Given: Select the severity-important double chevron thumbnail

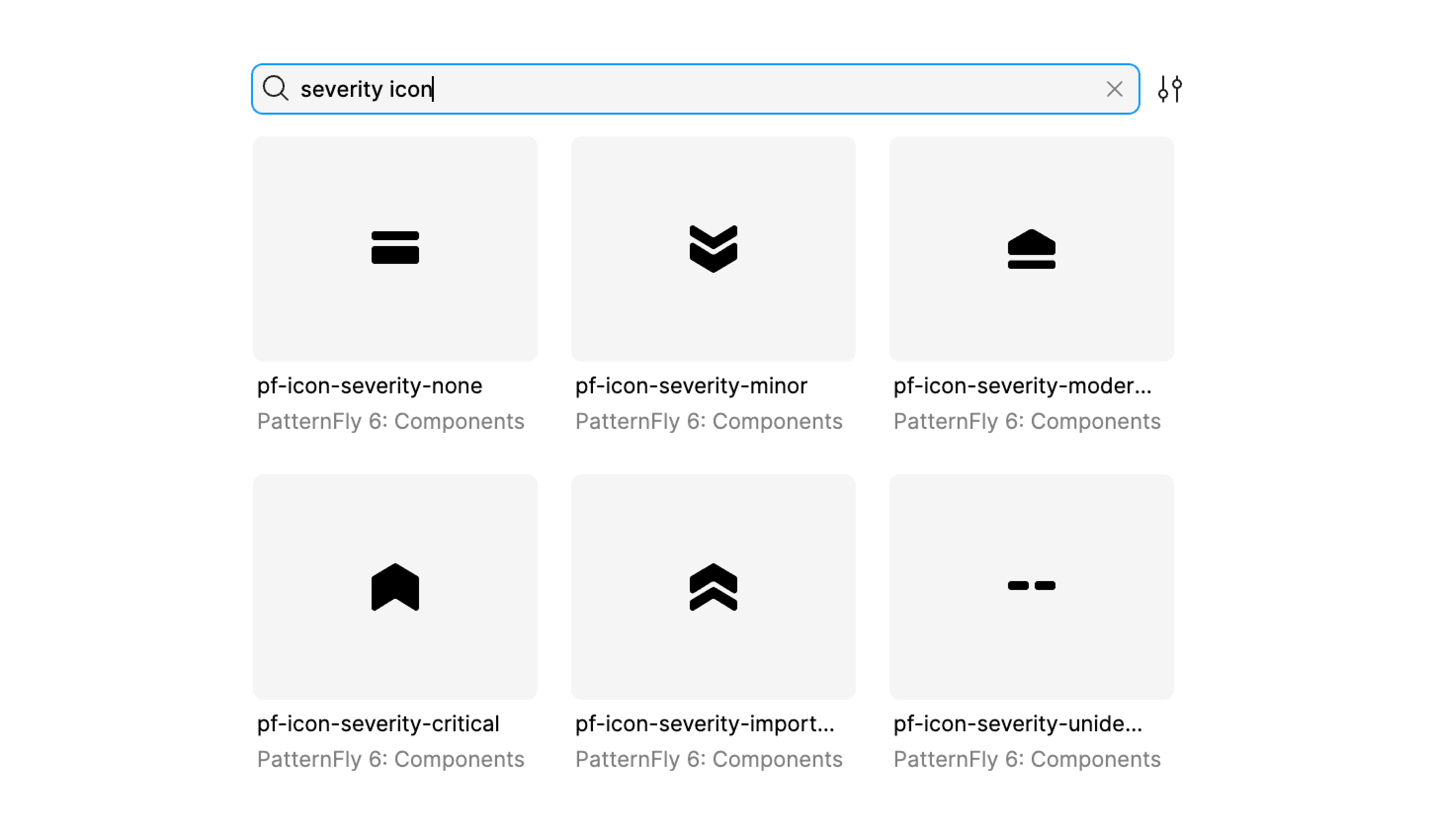Looking at the screenshot, I should pyautogui.click(x=713, y=587).
